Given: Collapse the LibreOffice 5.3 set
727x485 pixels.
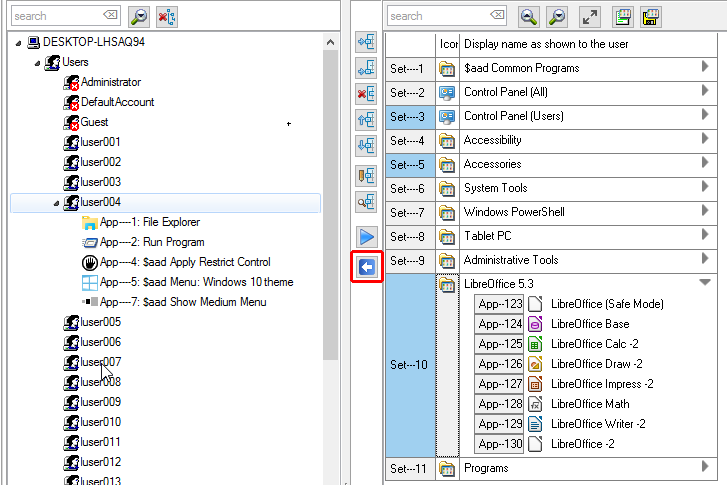Looking at the screenshot, I should click(x=705, y=283).
